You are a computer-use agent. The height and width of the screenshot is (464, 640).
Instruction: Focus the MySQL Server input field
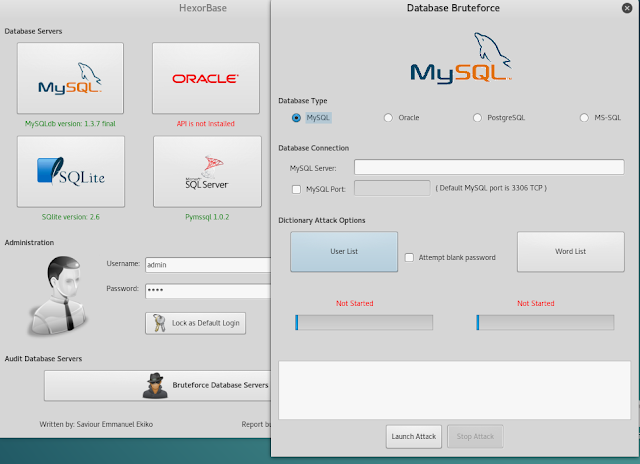pyautogui.click(x=489, y=167)
